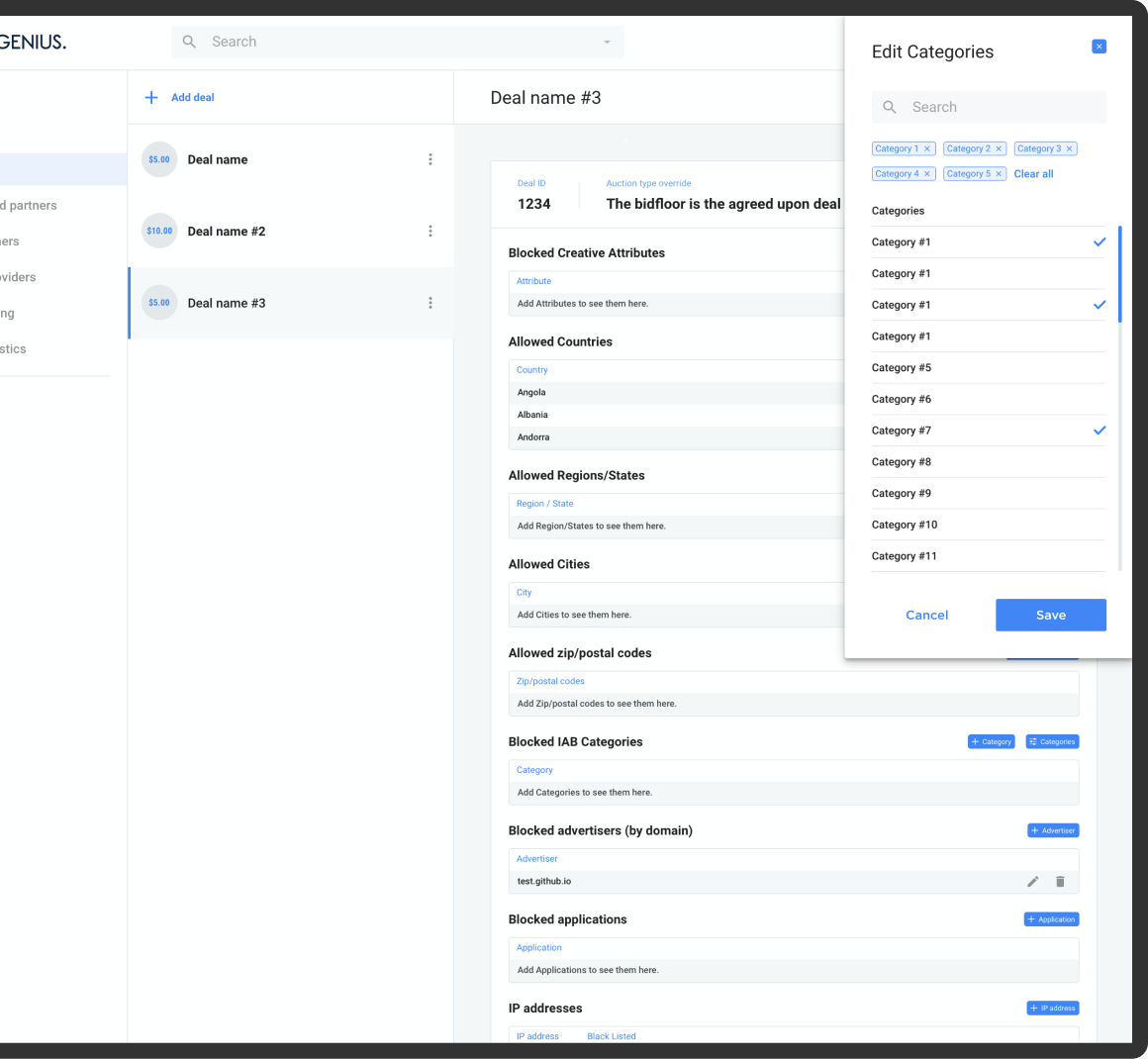The height and width of the screenshot is (1059, 1148).
Task: Check Category #10 in list
Action: click(989, 526)
